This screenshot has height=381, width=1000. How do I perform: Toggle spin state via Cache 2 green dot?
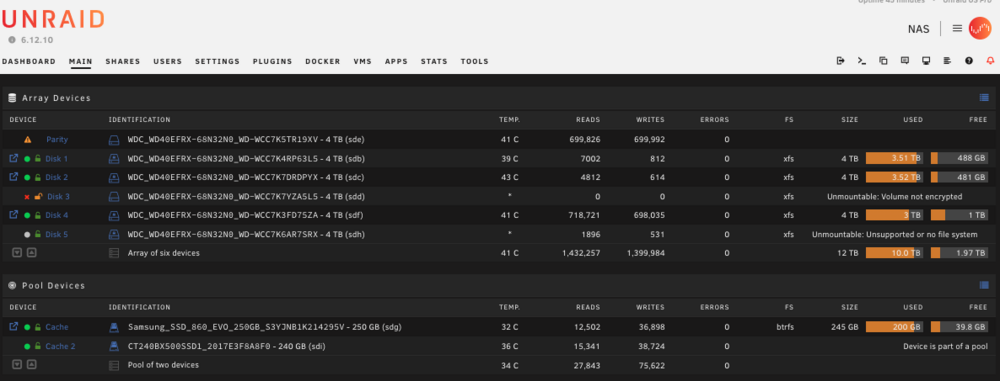[x=27, y=347]
